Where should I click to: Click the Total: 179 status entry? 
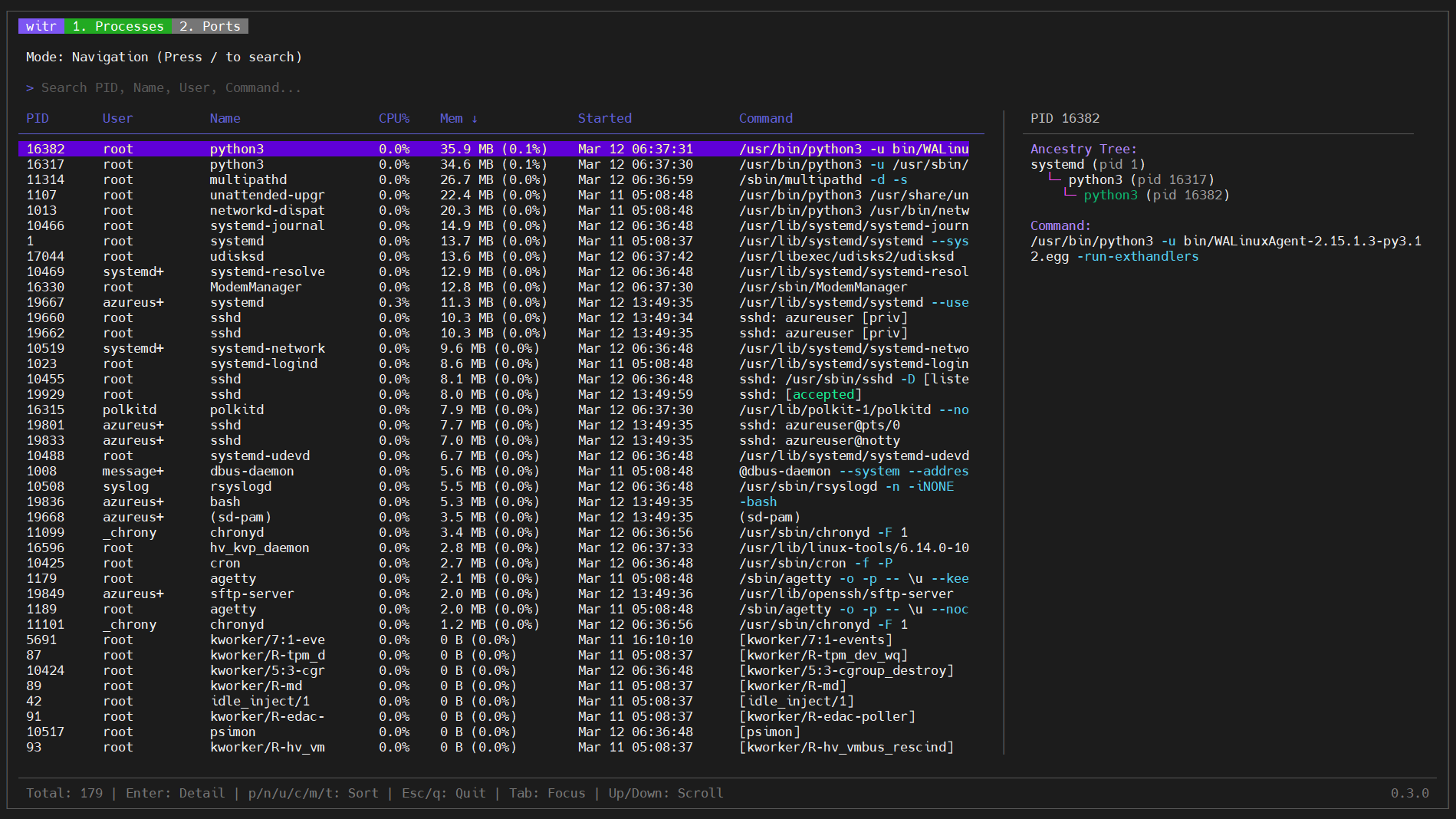(64, 793)
